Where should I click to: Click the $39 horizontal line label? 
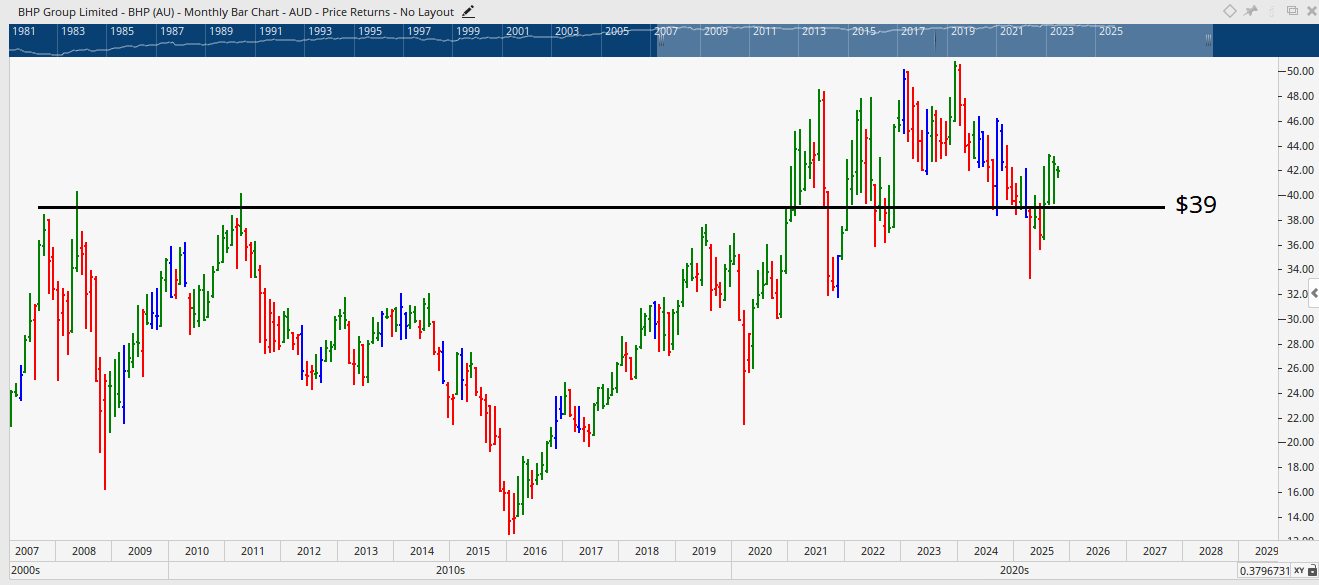pyautogui.click(x=1195, y=205)
